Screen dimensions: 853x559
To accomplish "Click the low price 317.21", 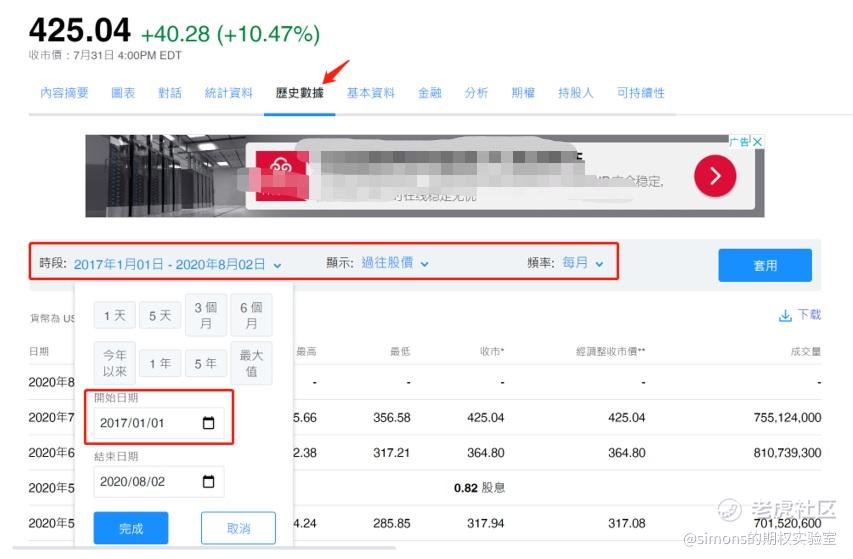I will click(392, 452).
